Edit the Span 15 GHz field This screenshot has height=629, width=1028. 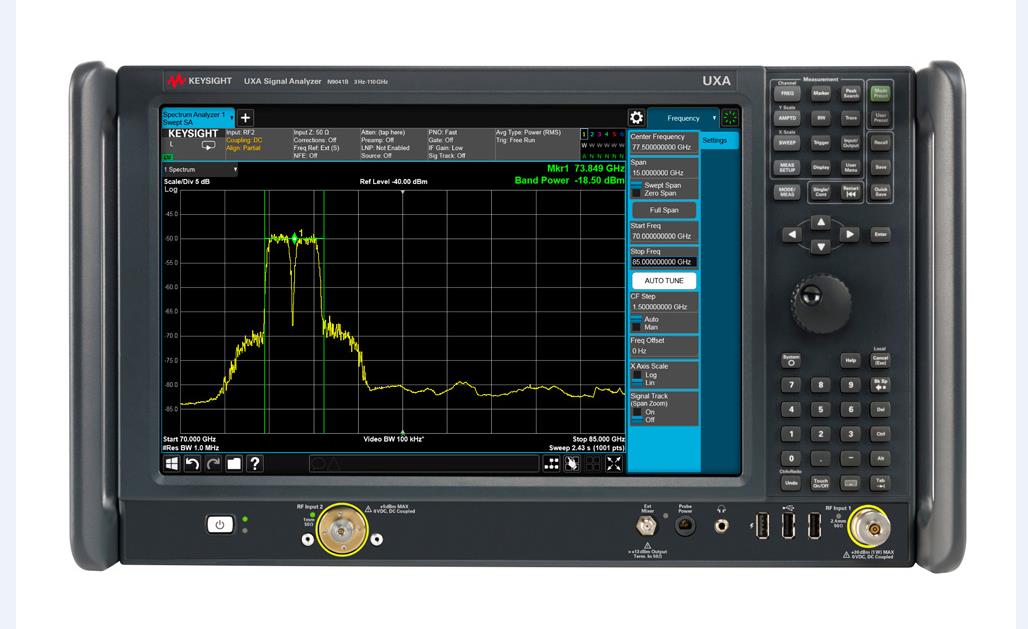[664, 168]
